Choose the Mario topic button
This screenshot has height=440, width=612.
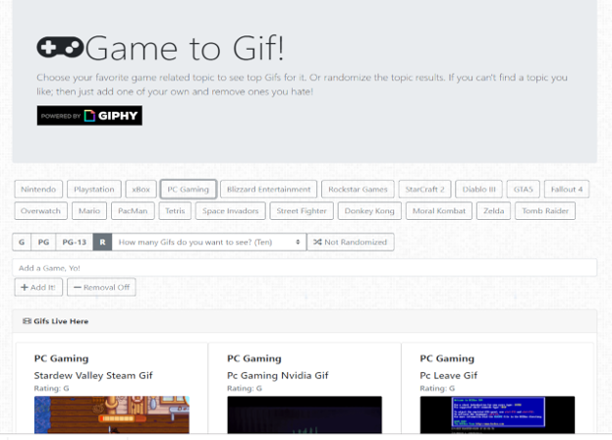pyautogui.click(x=89, y=211)
